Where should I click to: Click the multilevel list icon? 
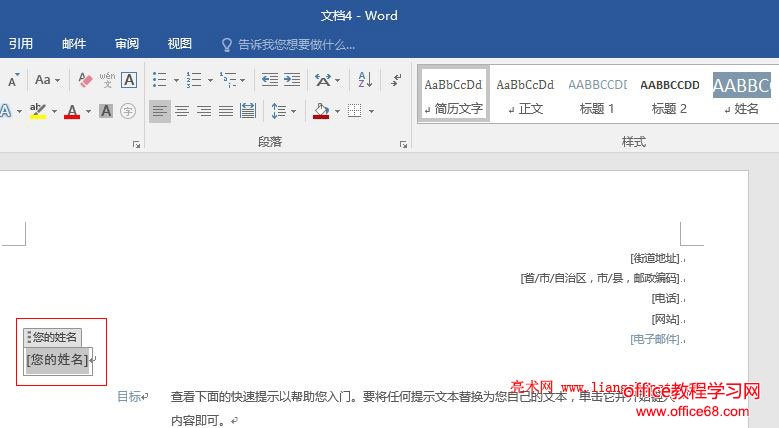(x=228, y=80)
